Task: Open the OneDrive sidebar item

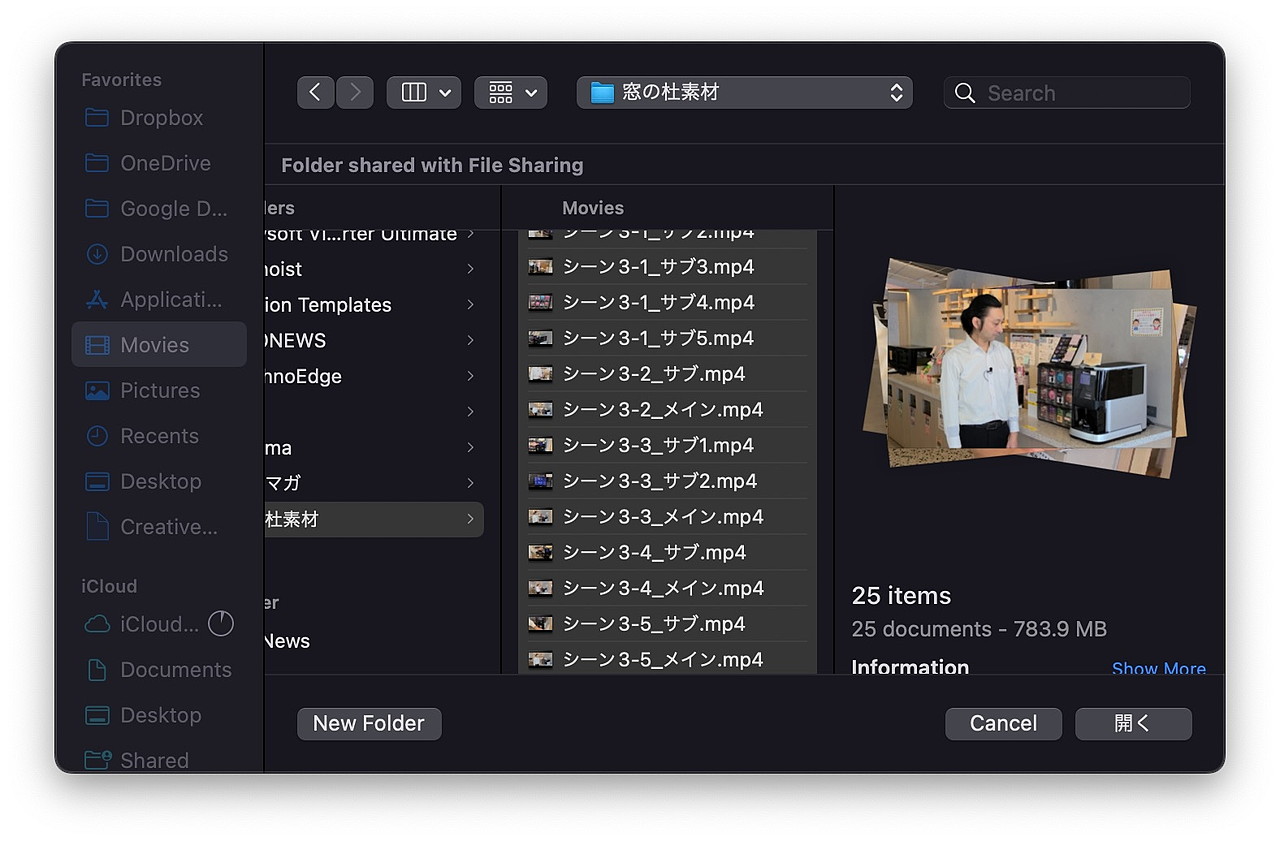Action: (163, 163)
